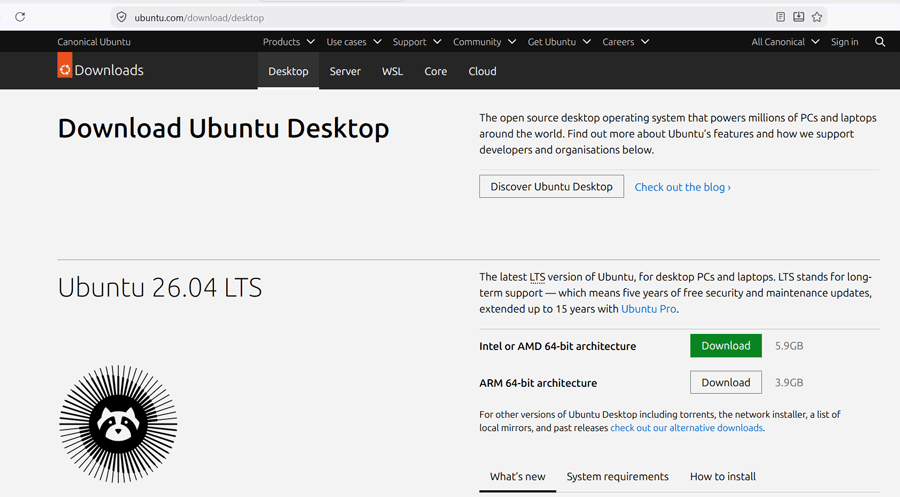Open the Community dropdown
Viewport: 900px width, 497px height.
click(484, 42)
